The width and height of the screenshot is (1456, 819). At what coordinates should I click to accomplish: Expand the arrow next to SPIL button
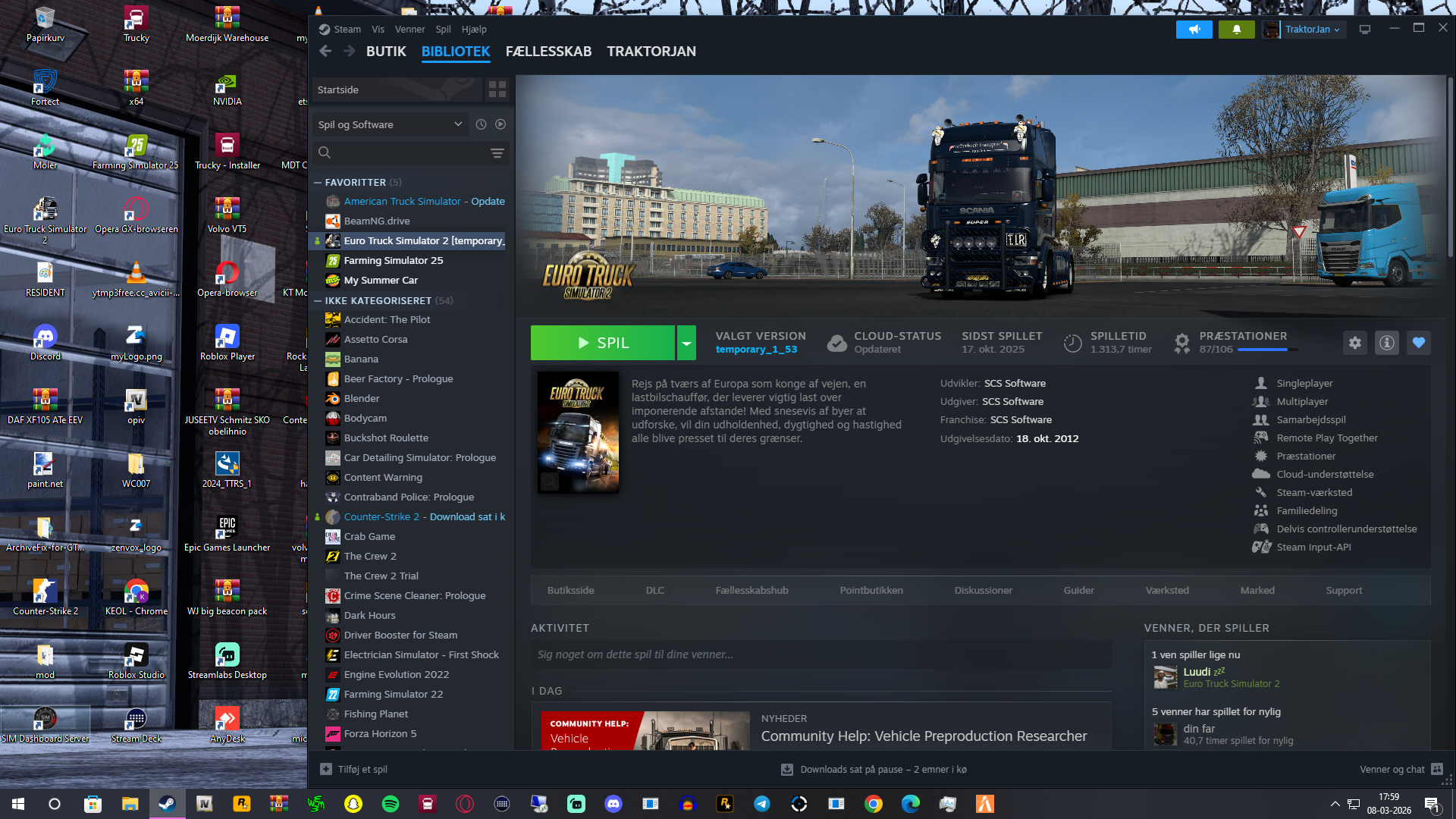pos(686,343)
